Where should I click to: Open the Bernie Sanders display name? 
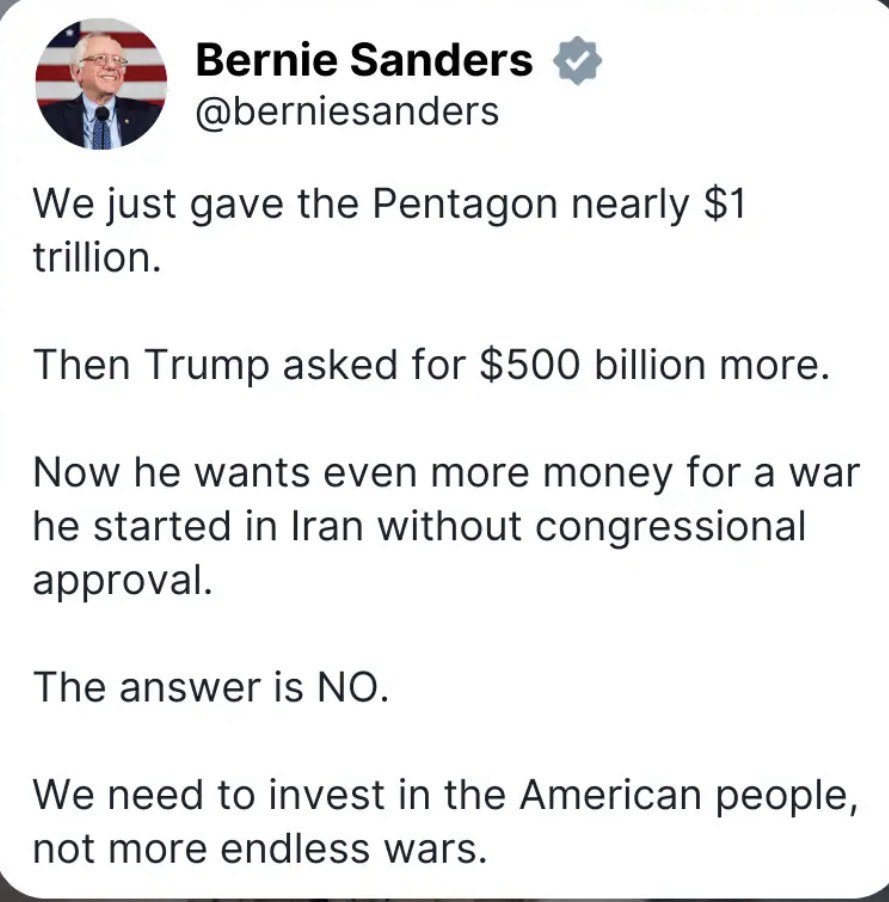364,62
